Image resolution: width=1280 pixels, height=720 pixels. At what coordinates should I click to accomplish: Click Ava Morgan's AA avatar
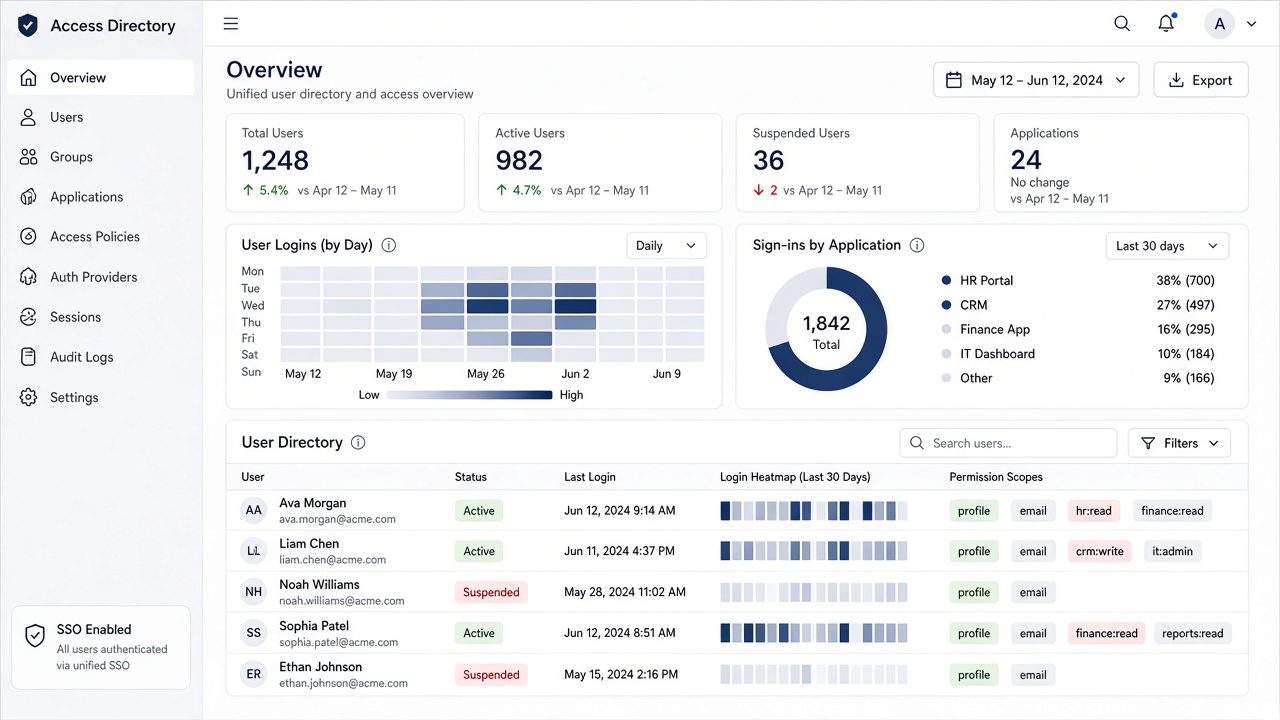[254, 511]
